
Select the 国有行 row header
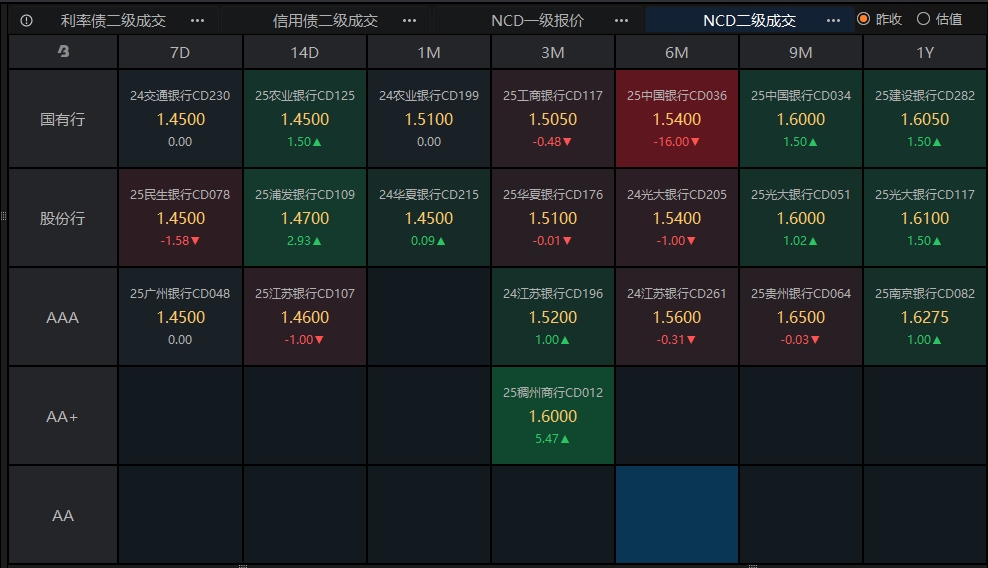pyautogui.click(x=63, y=119)
